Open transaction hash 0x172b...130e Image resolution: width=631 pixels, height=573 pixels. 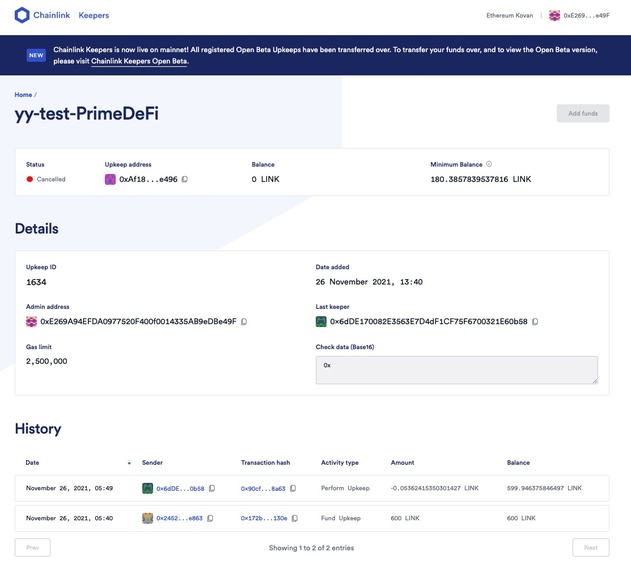264,518
